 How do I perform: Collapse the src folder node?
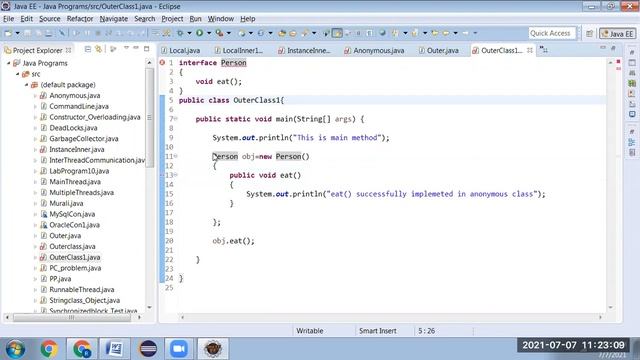[x=18, y=74]
